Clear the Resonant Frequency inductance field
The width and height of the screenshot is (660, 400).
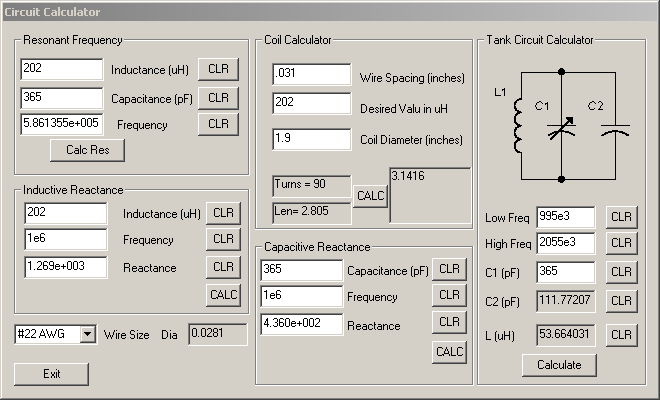[x=218, y=69]
